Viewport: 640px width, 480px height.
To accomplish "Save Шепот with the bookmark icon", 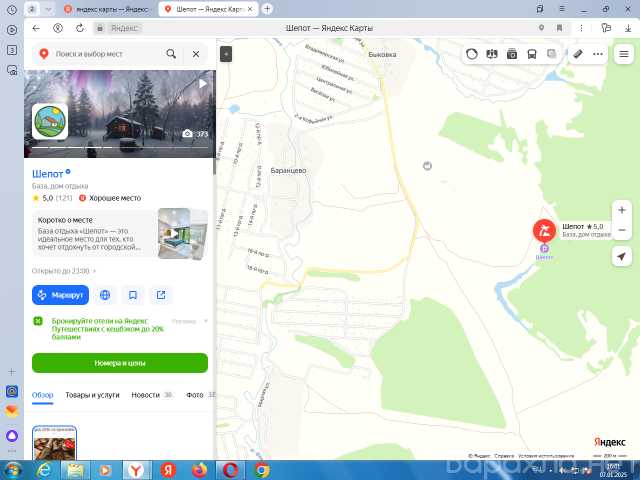I will pyautogui.click(x=133, y=295).
